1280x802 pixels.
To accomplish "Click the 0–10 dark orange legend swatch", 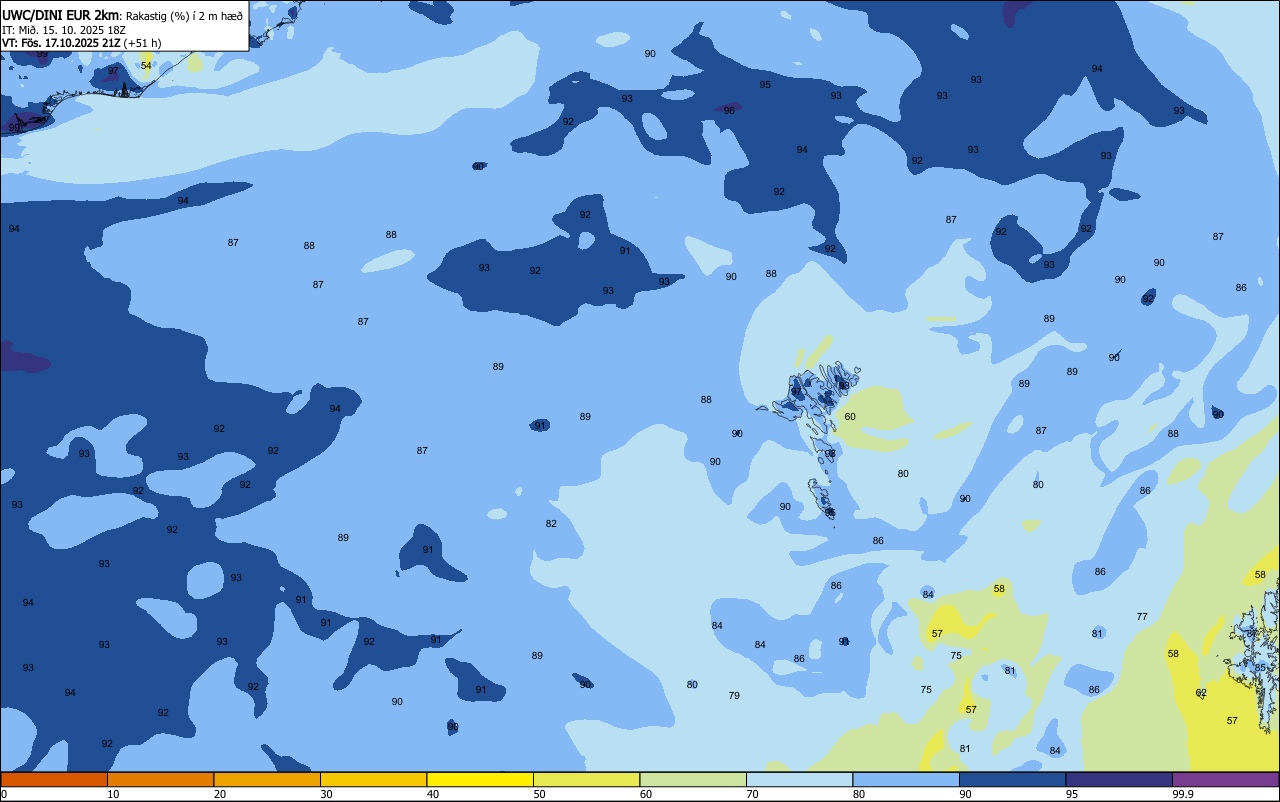I will pos(54,779).
